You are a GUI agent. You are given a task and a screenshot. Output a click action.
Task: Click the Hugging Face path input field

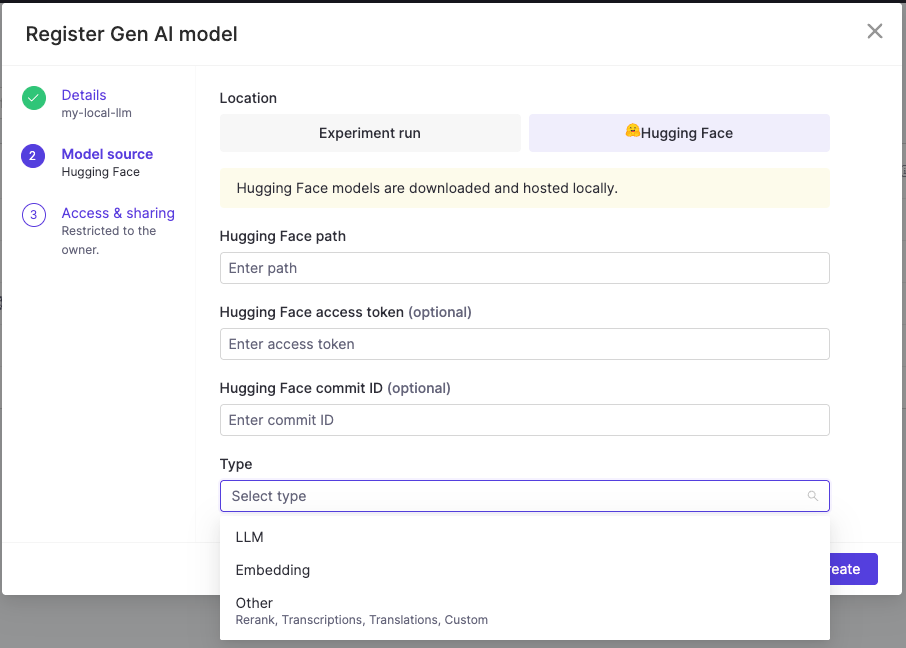pos(524,268)
